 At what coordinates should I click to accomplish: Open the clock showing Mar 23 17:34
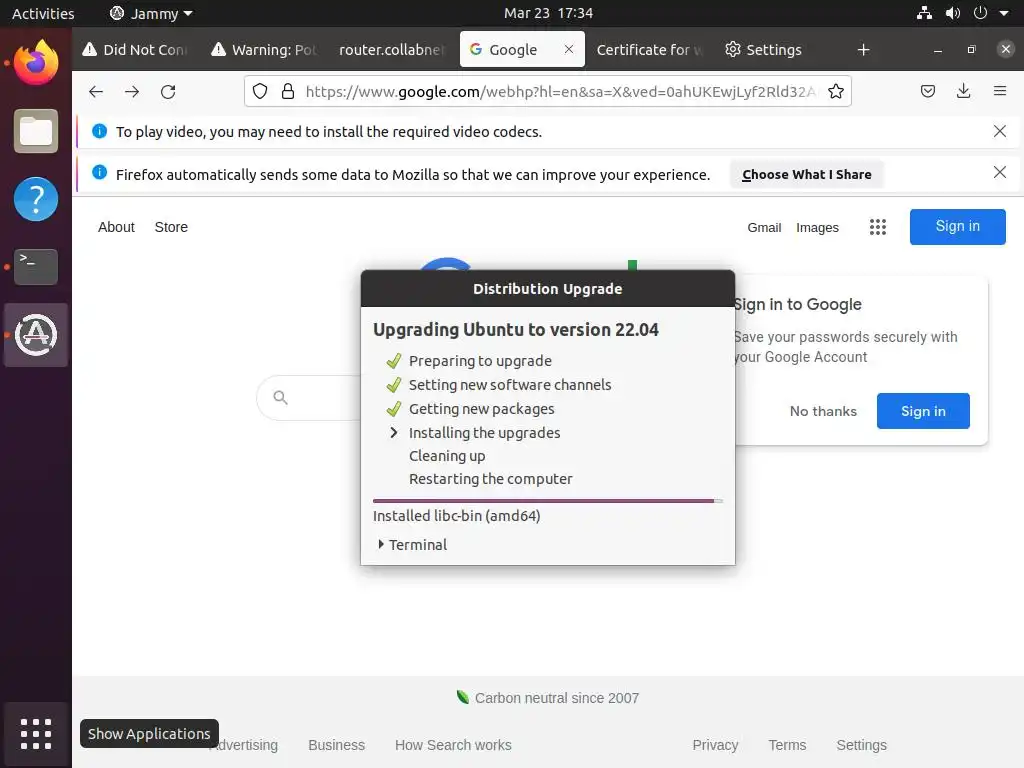point(549,13)
